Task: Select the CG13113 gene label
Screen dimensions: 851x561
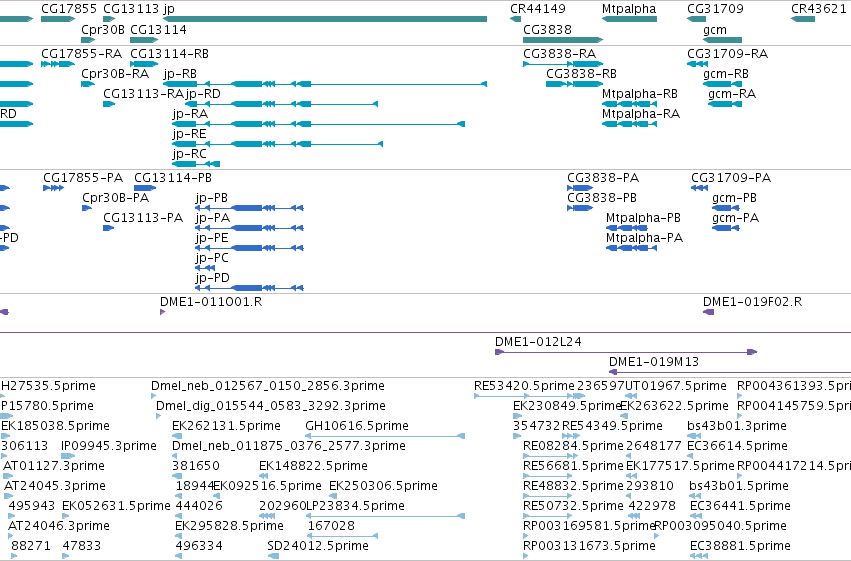Action: click(x=131, y=9)
